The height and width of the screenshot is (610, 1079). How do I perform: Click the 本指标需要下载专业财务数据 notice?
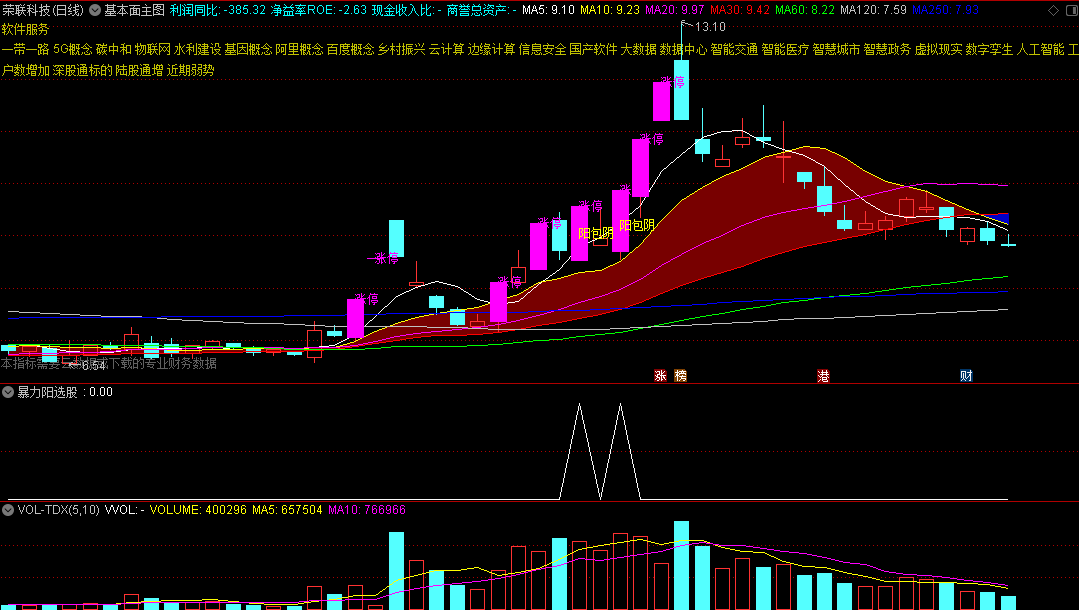pyautogui.click(x=109, y=363)
